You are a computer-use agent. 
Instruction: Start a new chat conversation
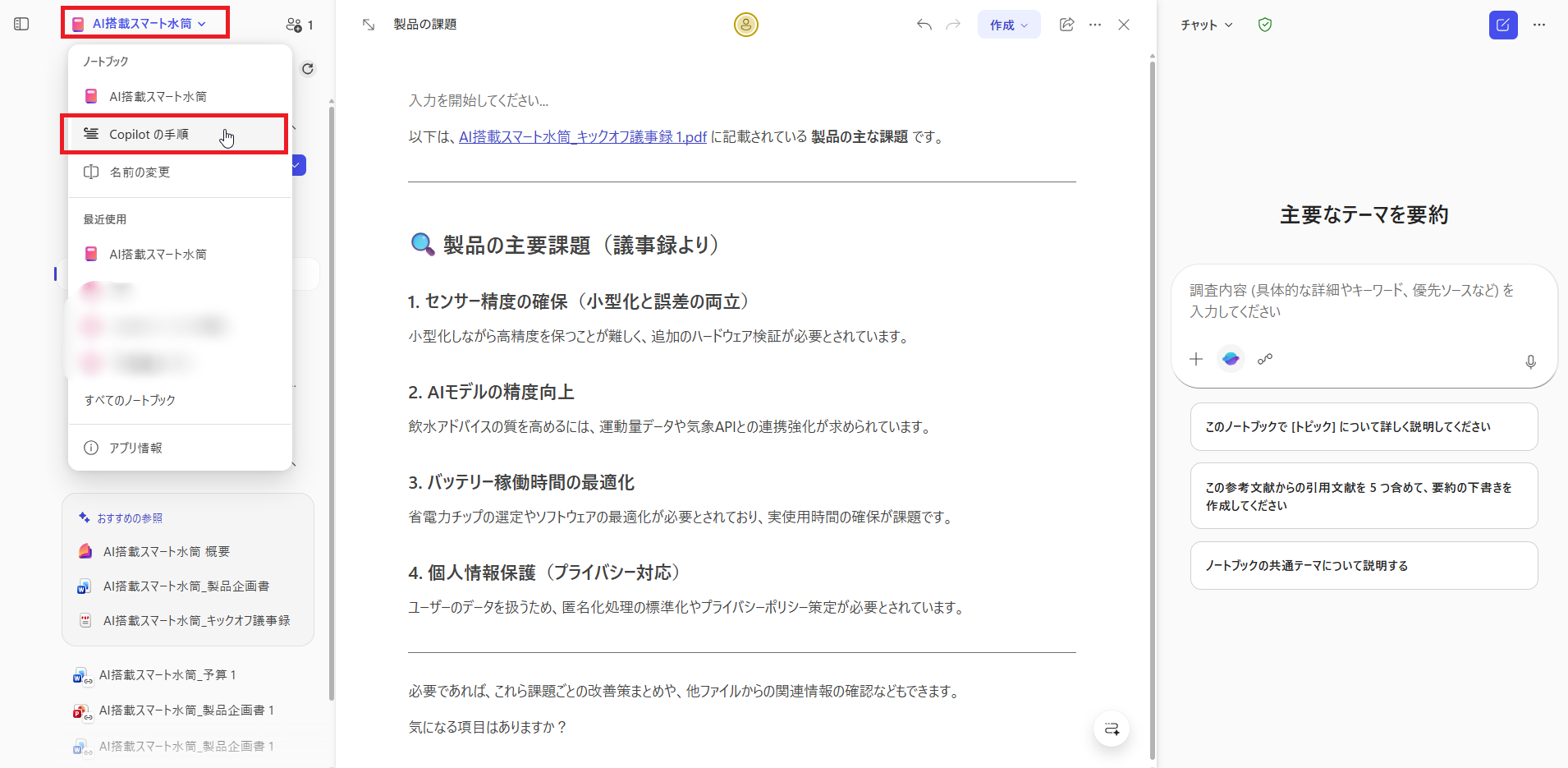(x=1503, y=25)
